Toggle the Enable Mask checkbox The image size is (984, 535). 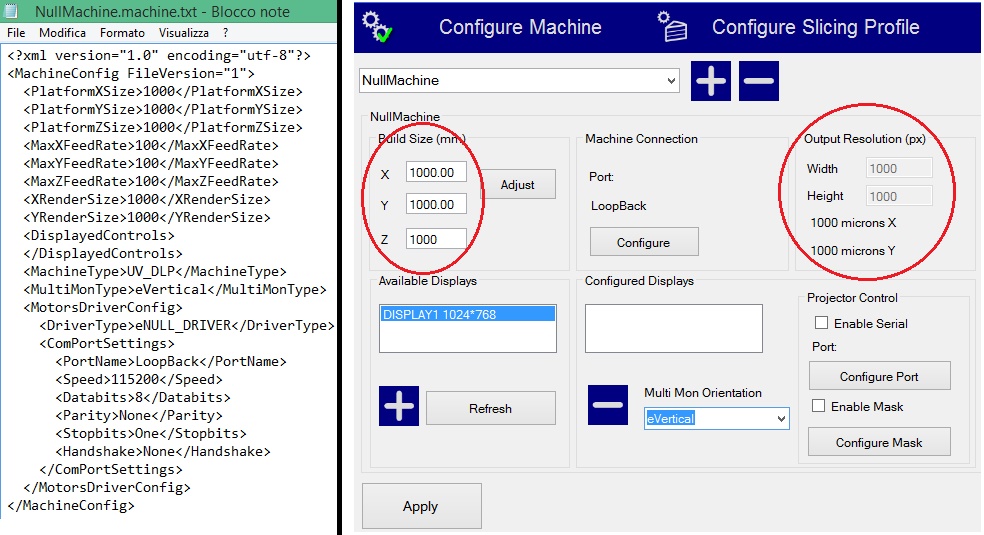tap(818, 406)
